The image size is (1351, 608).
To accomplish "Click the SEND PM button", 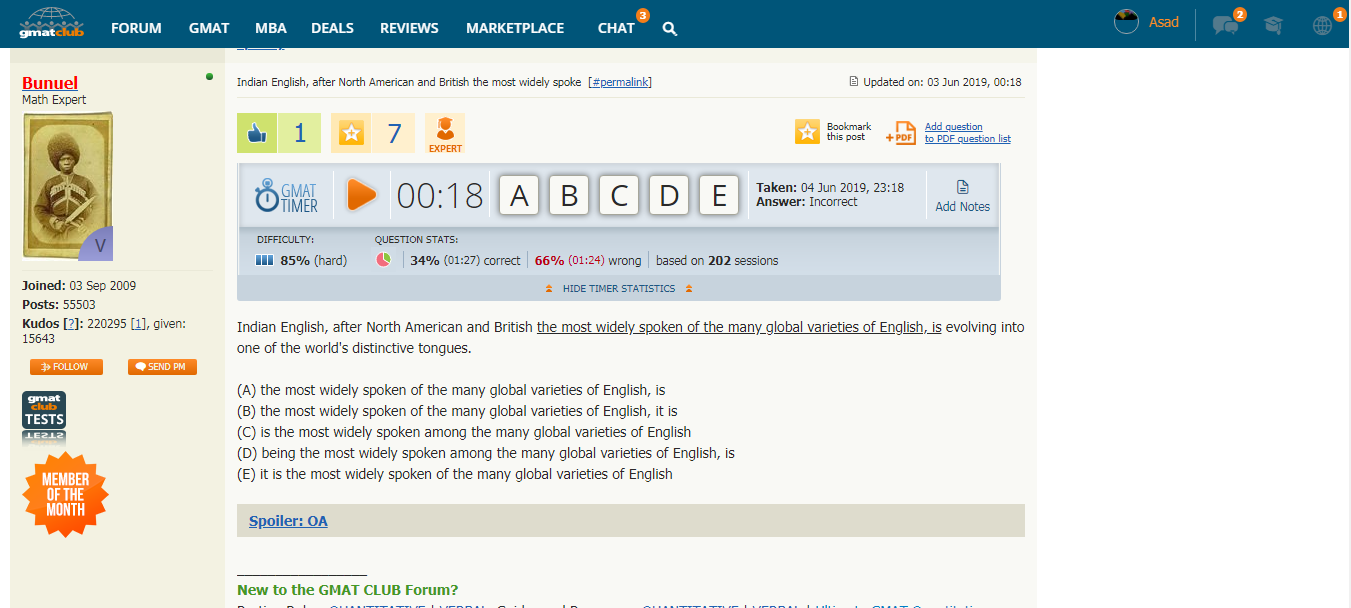I will [162, 367].
